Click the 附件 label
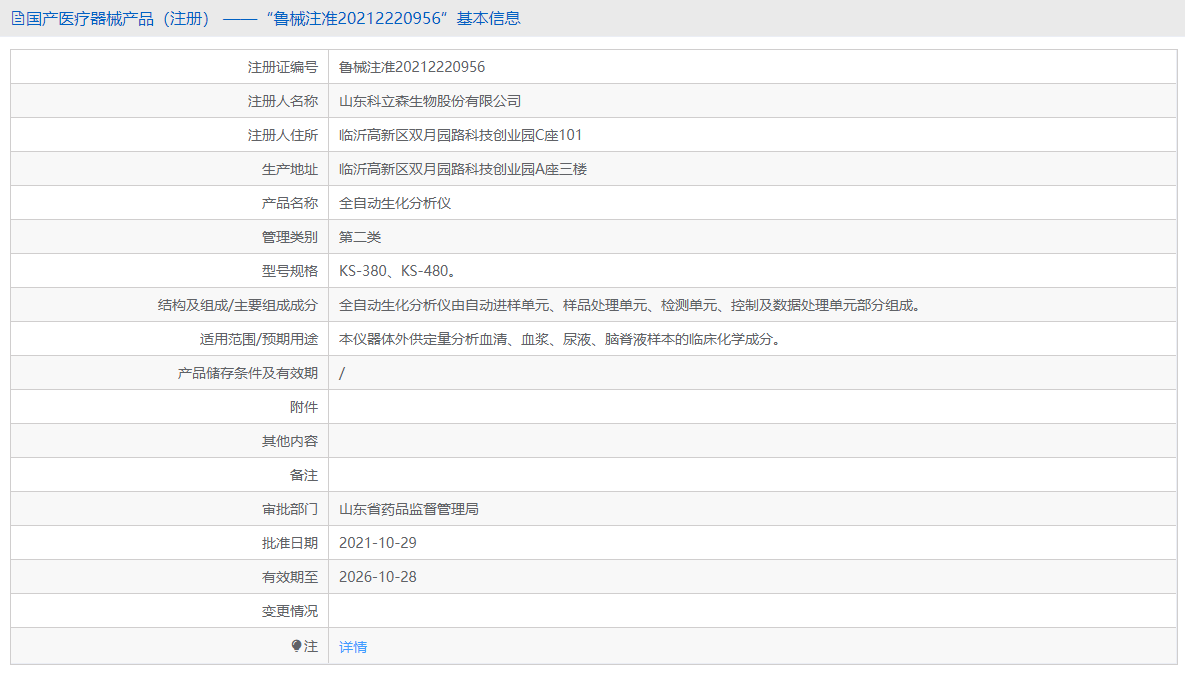The image size is (1185, 675). (304, 407)
